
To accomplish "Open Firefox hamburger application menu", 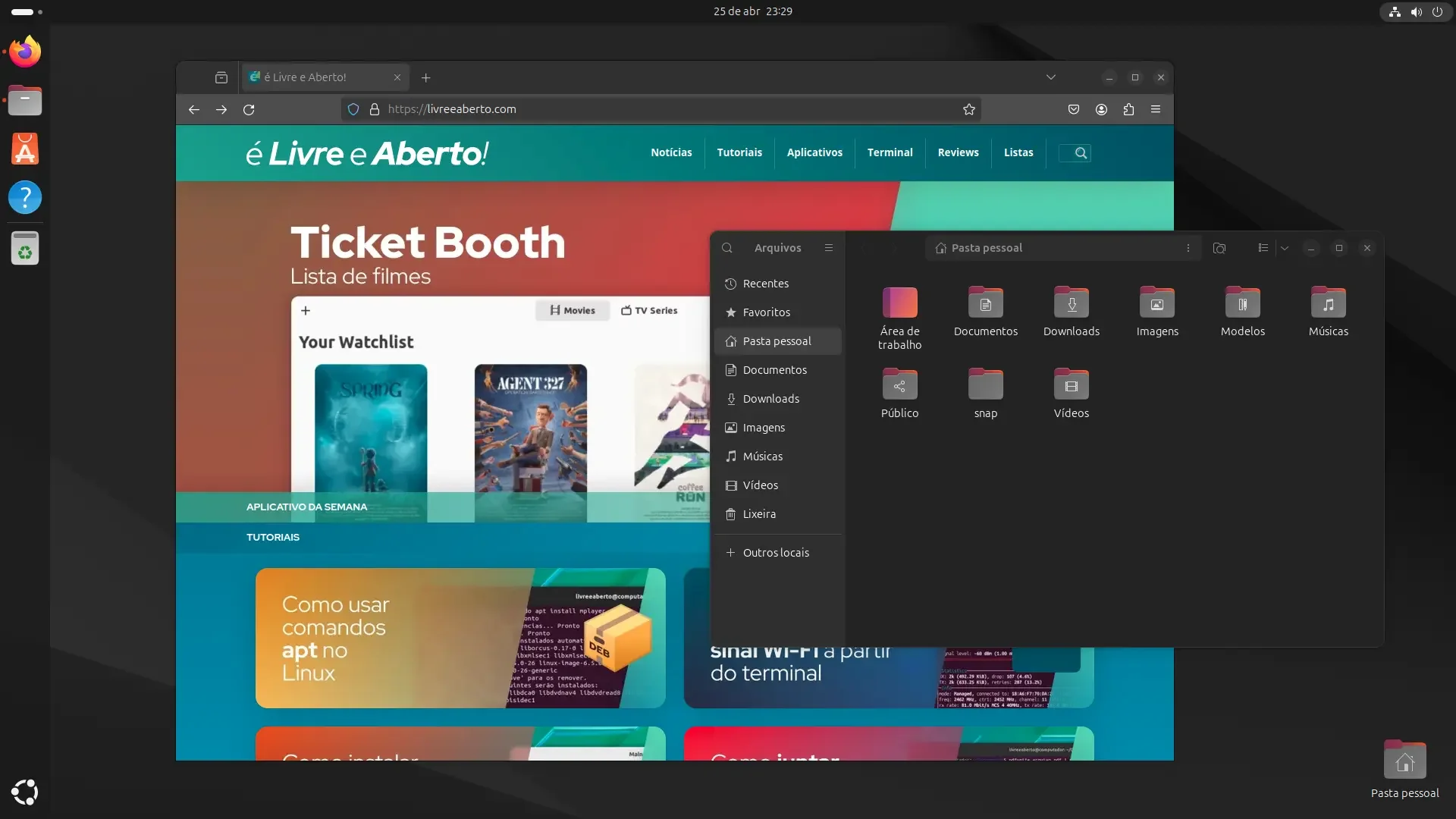I will [1156, 109].
